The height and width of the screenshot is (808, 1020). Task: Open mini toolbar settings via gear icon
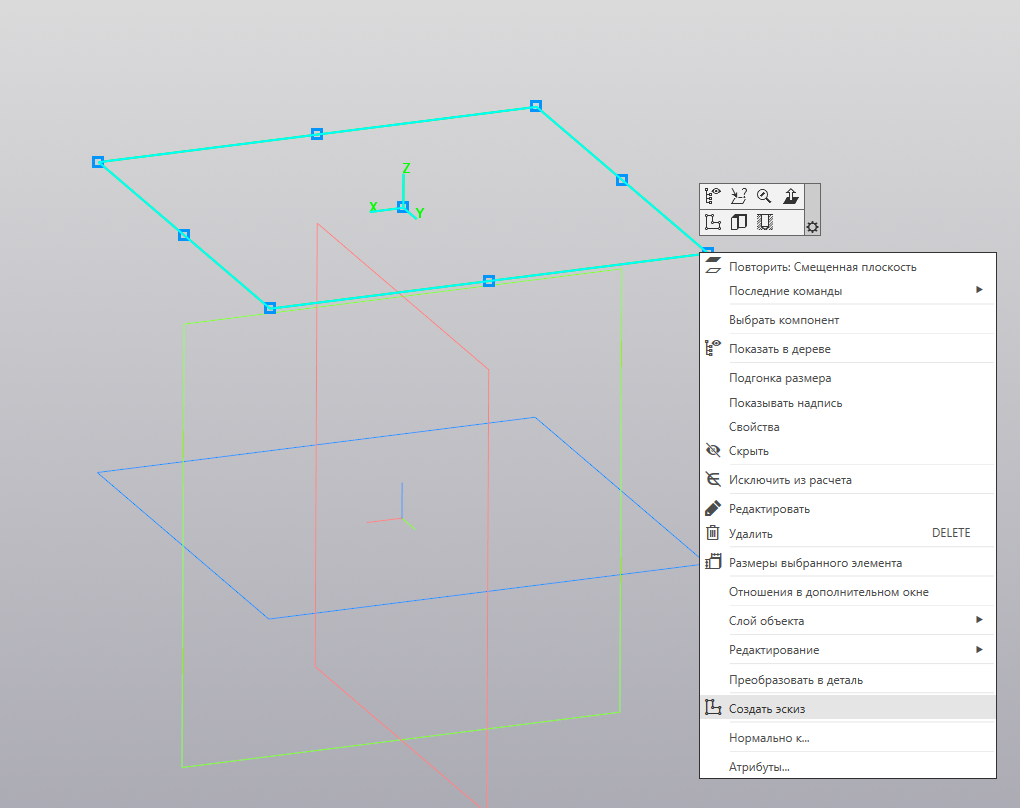(x=812, y=227)
